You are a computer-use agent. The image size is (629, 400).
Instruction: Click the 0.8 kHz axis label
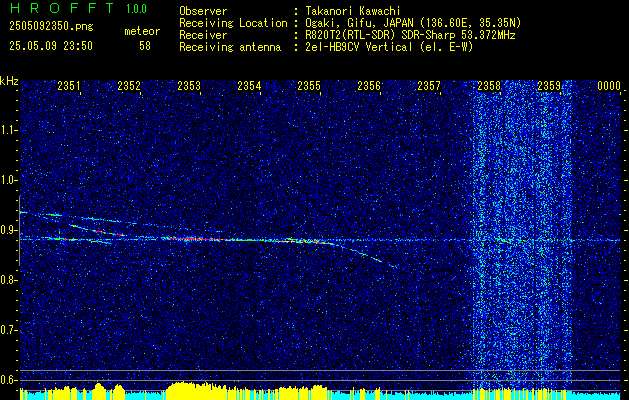(x=8, y=280)
